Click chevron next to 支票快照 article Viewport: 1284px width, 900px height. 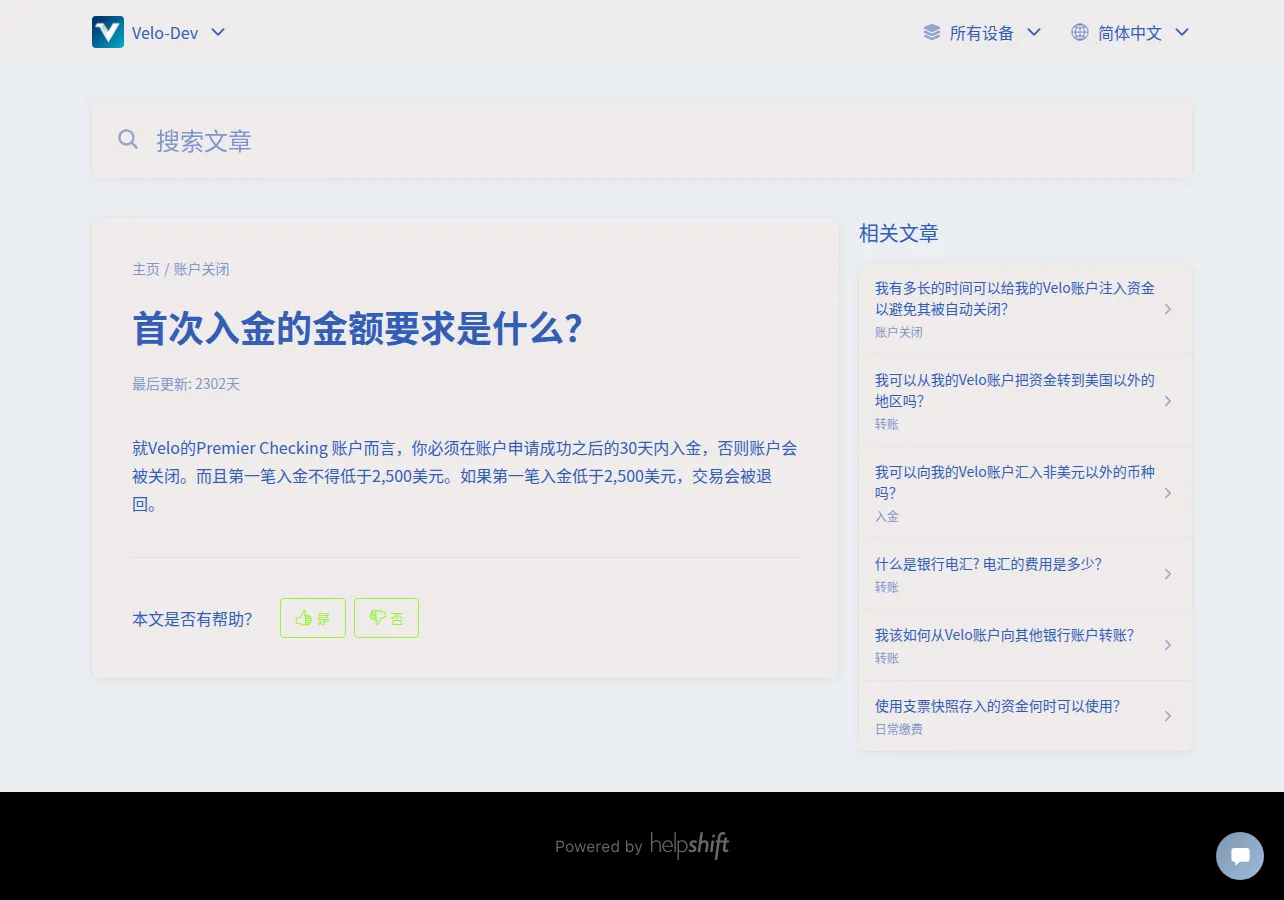pos(1168,716)
